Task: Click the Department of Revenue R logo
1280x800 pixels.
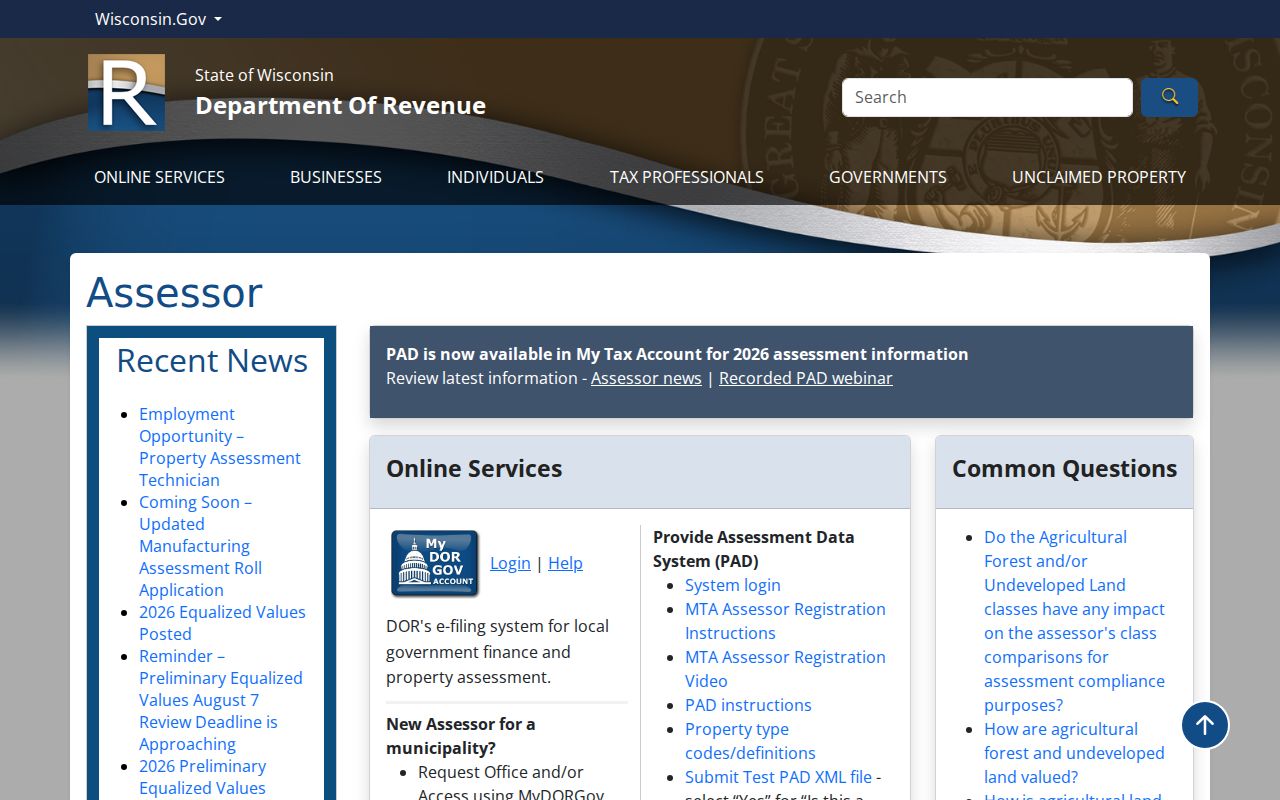Action: click(126, 92)
